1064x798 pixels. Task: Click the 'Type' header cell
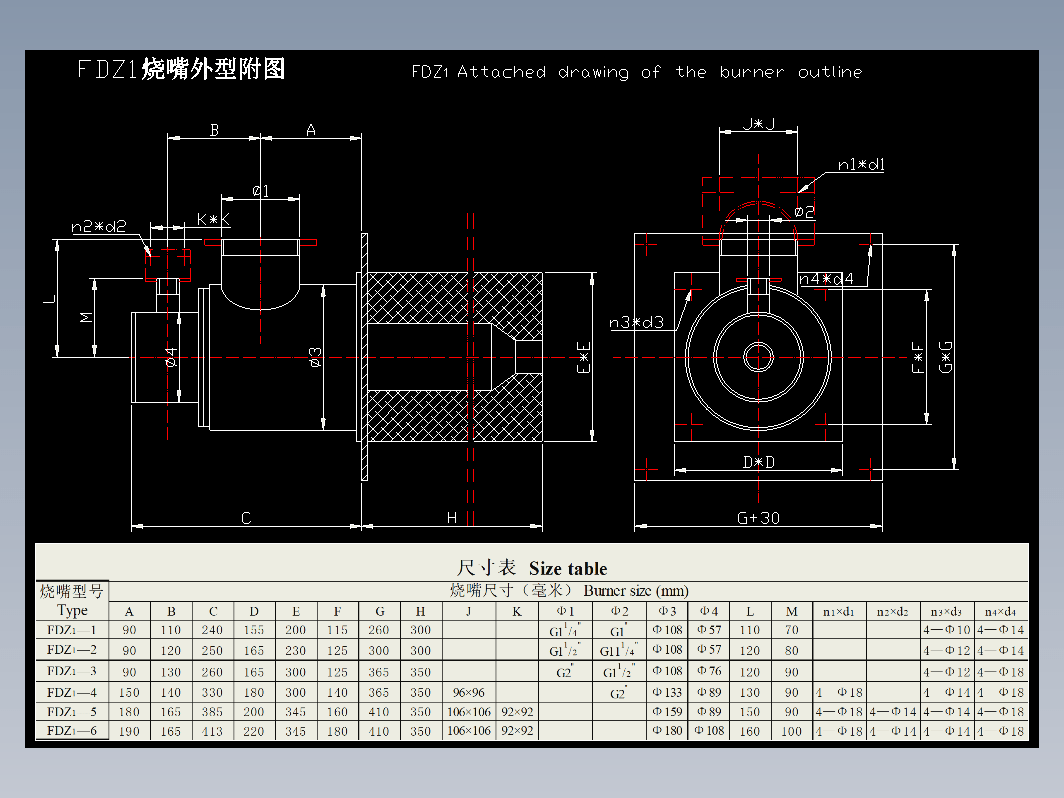pos(73,610)
